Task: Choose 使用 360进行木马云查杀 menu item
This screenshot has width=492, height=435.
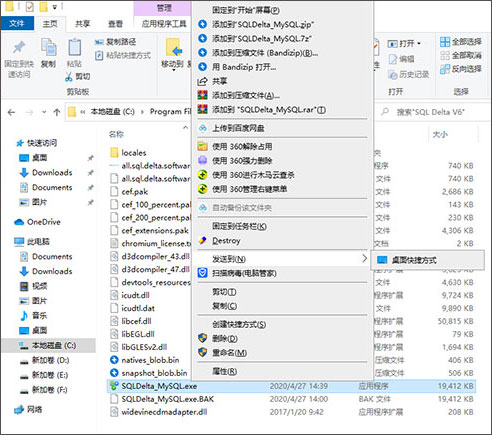Action: 283,175
